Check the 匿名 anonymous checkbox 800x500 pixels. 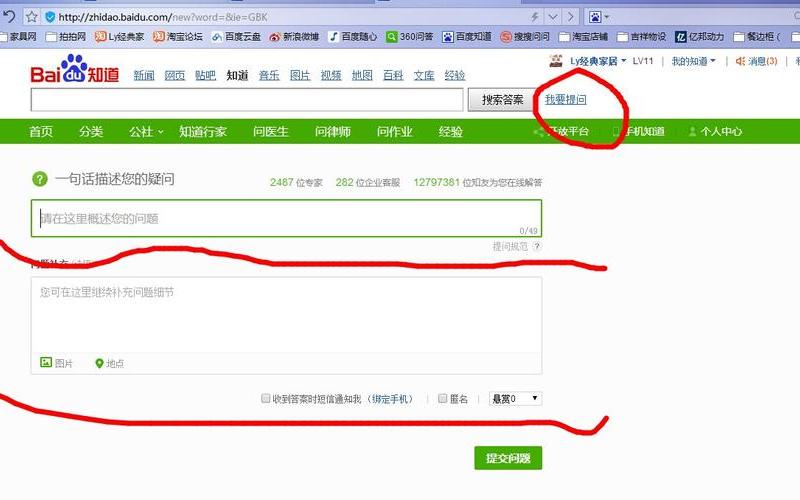(x=443, y=398)
